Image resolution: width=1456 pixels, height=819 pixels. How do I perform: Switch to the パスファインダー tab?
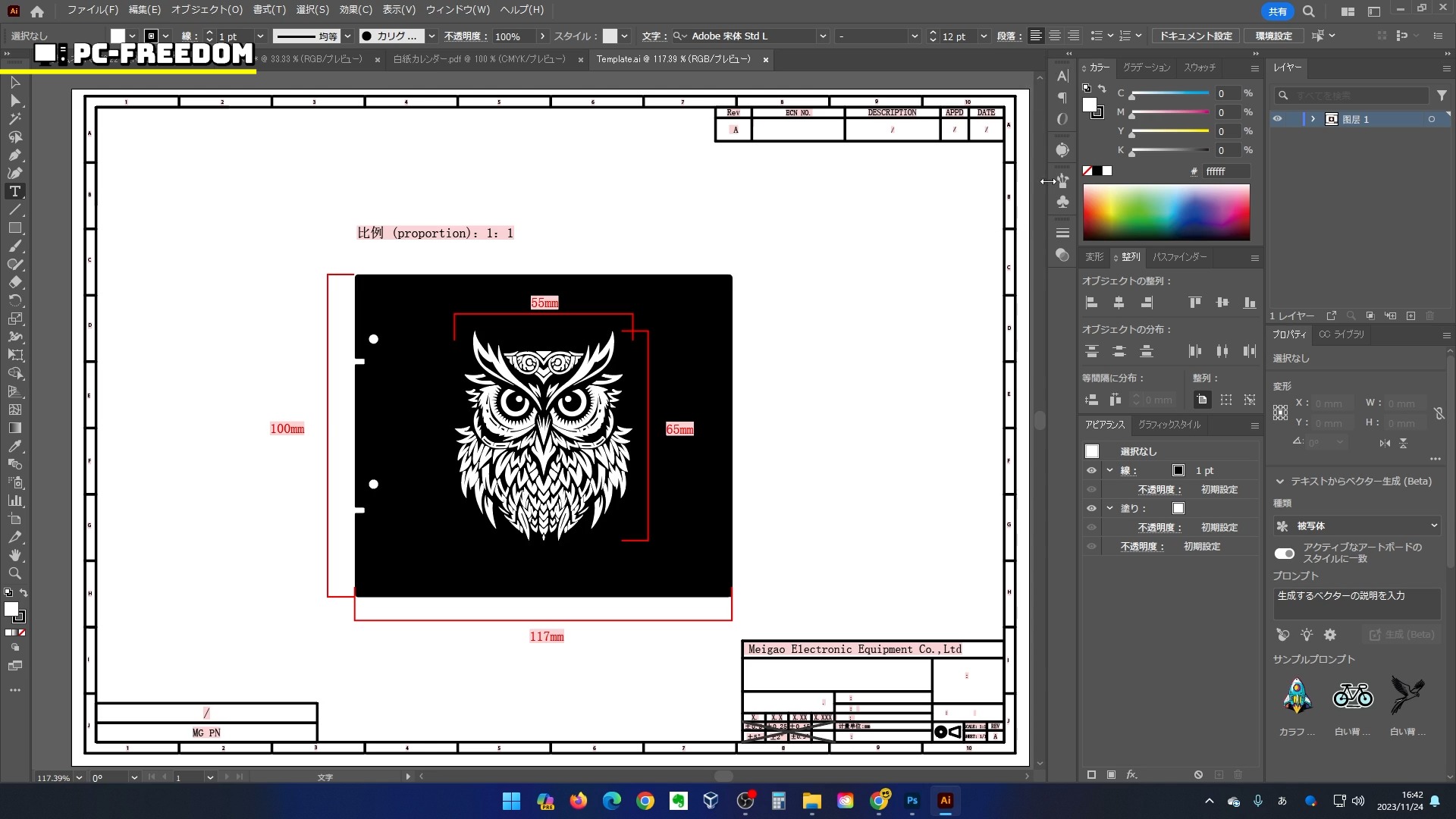(1179, 257)
